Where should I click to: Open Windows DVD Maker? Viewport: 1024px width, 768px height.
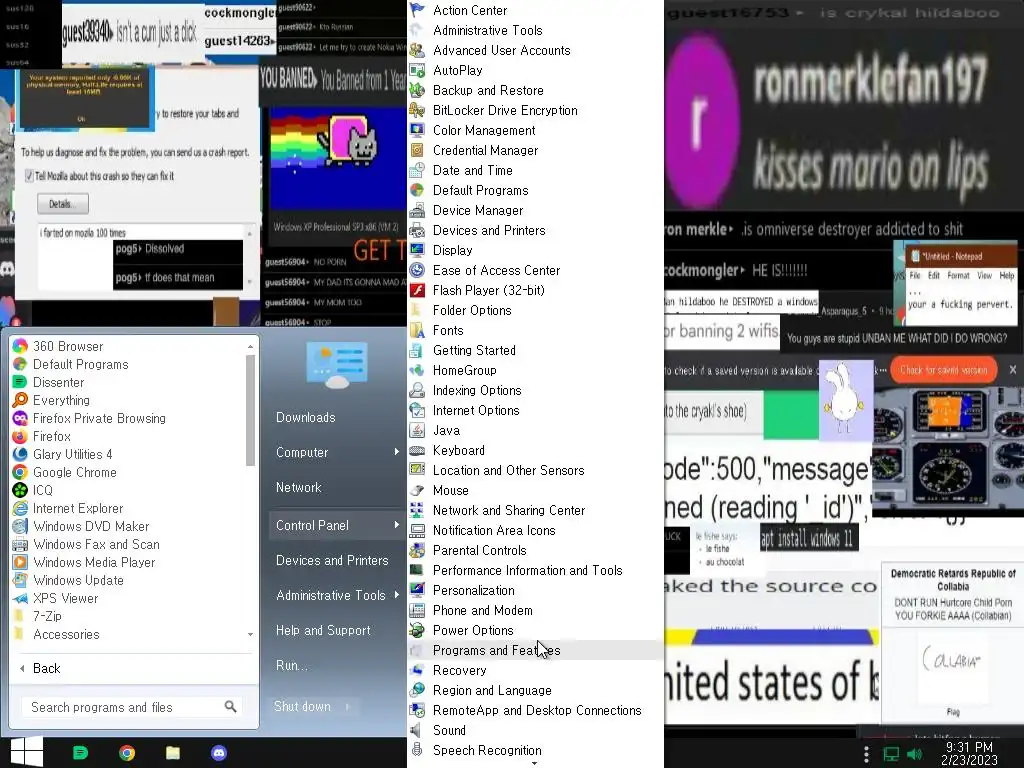91,526
